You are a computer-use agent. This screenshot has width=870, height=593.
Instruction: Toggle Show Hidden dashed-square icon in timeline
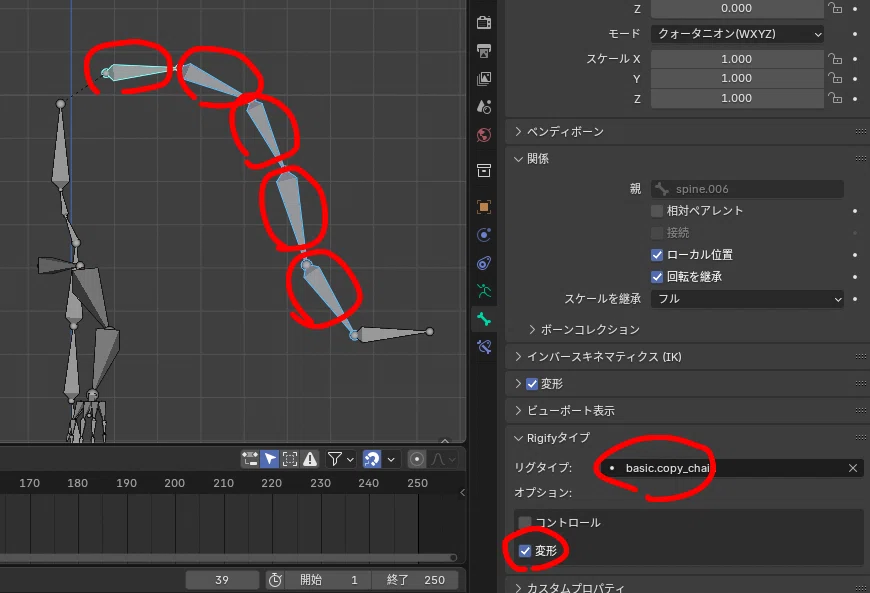click(x=290, y=459)
